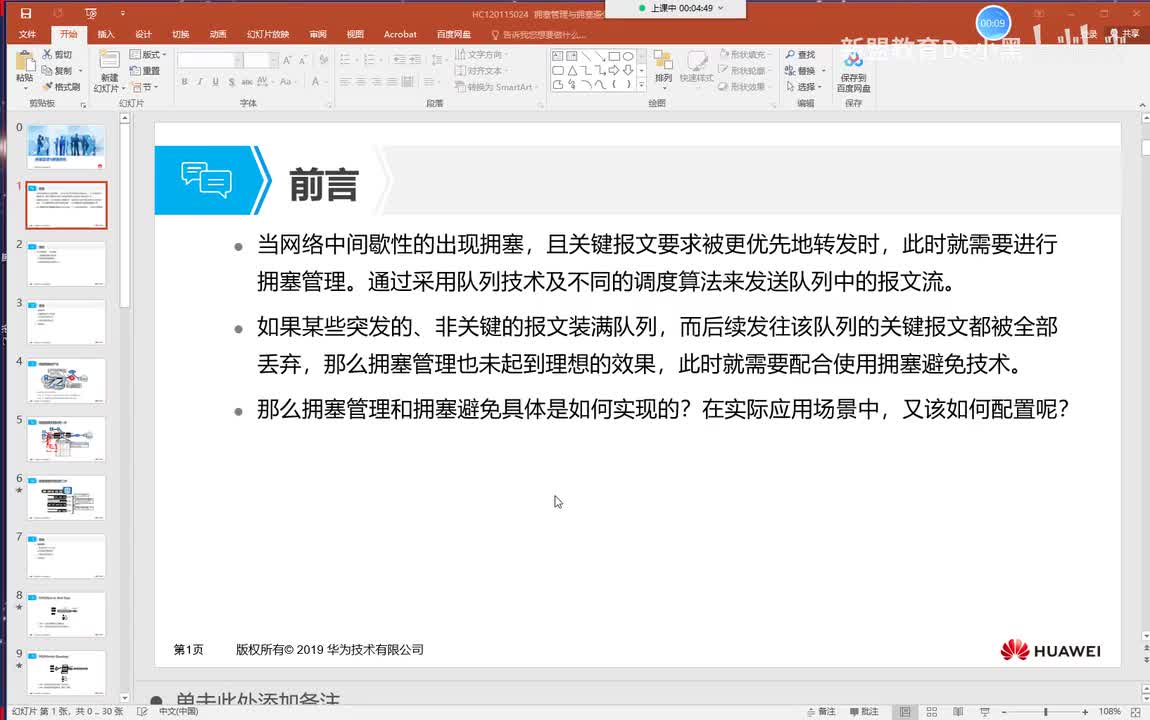Switch to the 插入 (Insert) tab
This screenshot has height=720, width=1150.
(x=106, y=34)
